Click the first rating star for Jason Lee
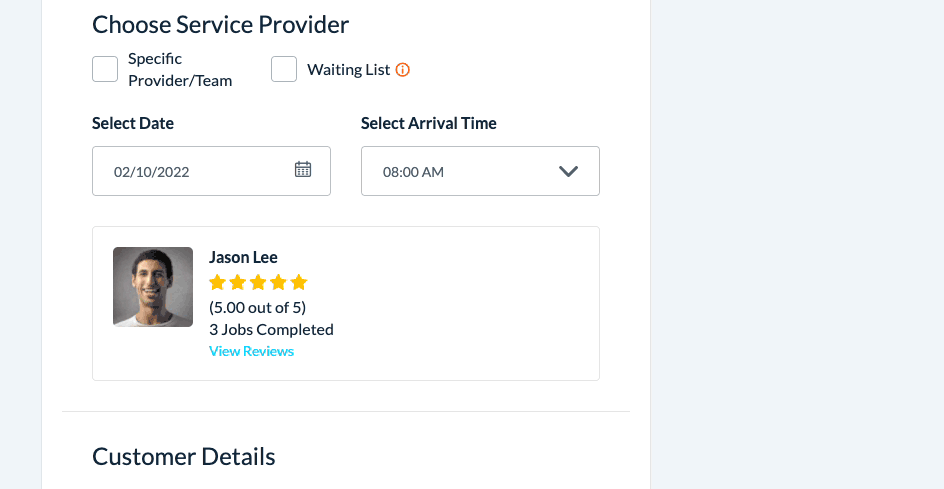The image size is (944, 489). tap(218, 282)
